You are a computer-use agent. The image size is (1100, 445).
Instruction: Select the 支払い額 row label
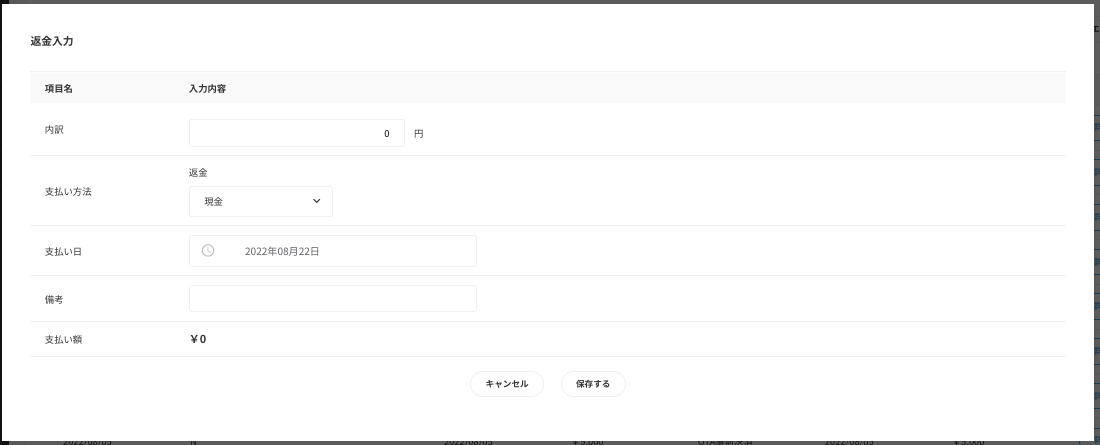point(63,340)
